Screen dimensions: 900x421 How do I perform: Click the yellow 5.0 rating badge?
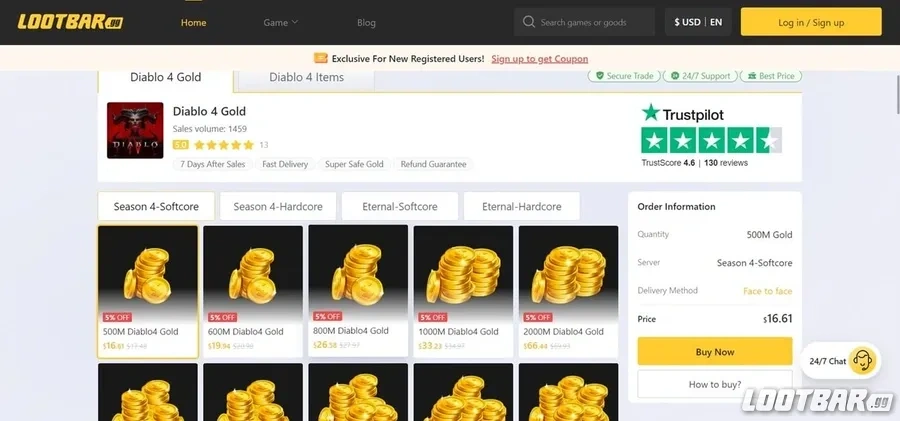coord(180,145)
